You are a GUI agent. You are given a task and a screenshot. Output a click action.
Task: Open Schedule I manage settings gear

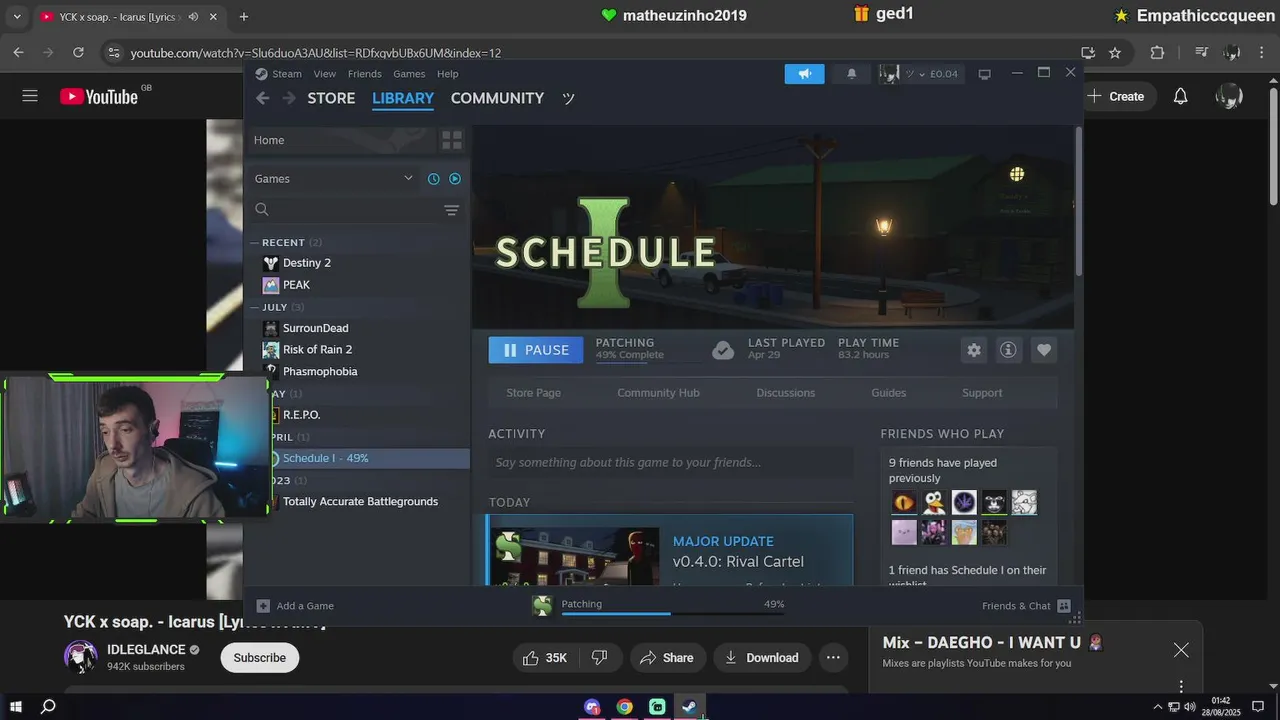[974, 350]
